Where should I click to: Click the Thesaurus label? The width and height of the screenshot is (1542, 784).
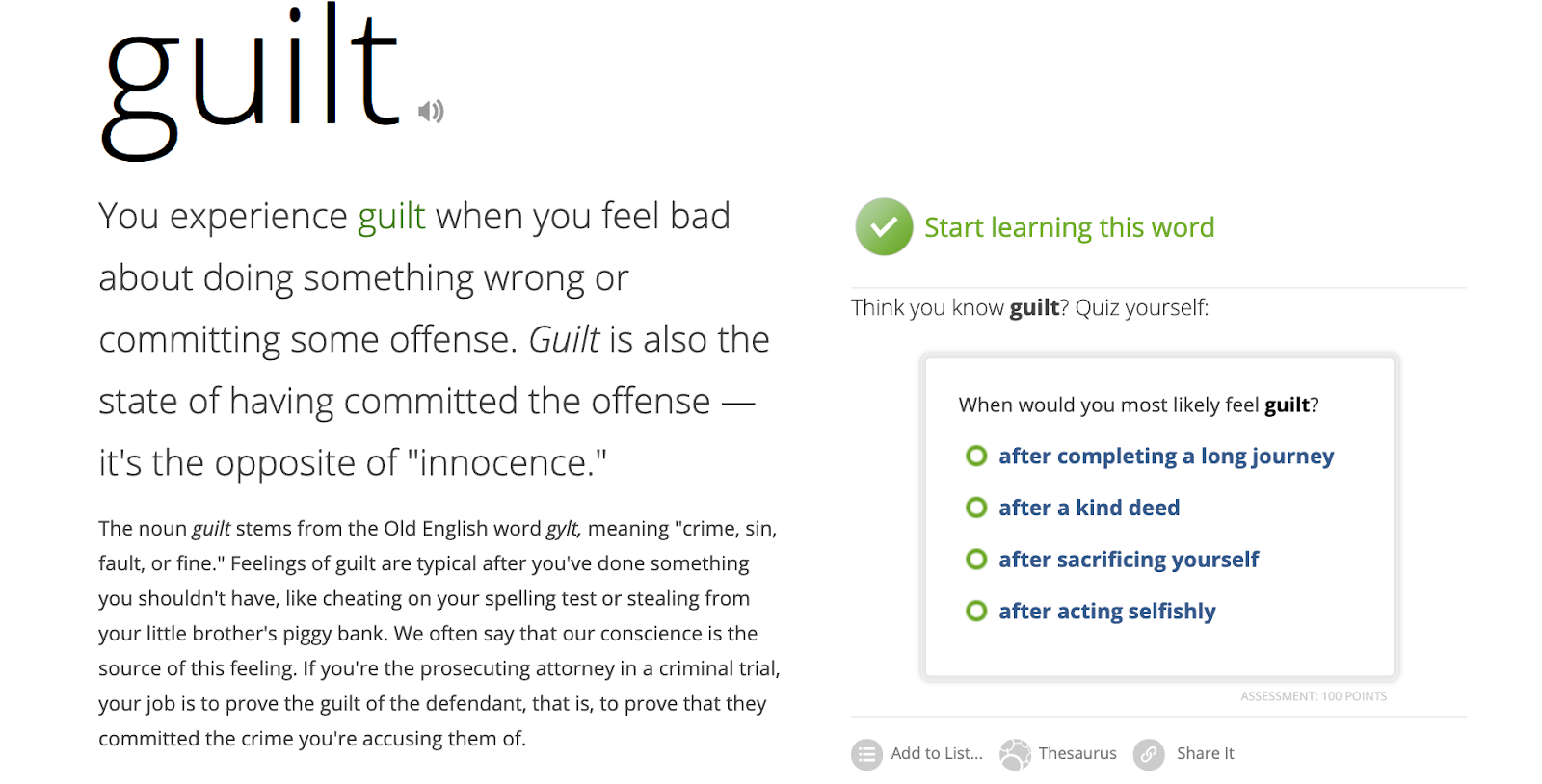(1077, 753)
